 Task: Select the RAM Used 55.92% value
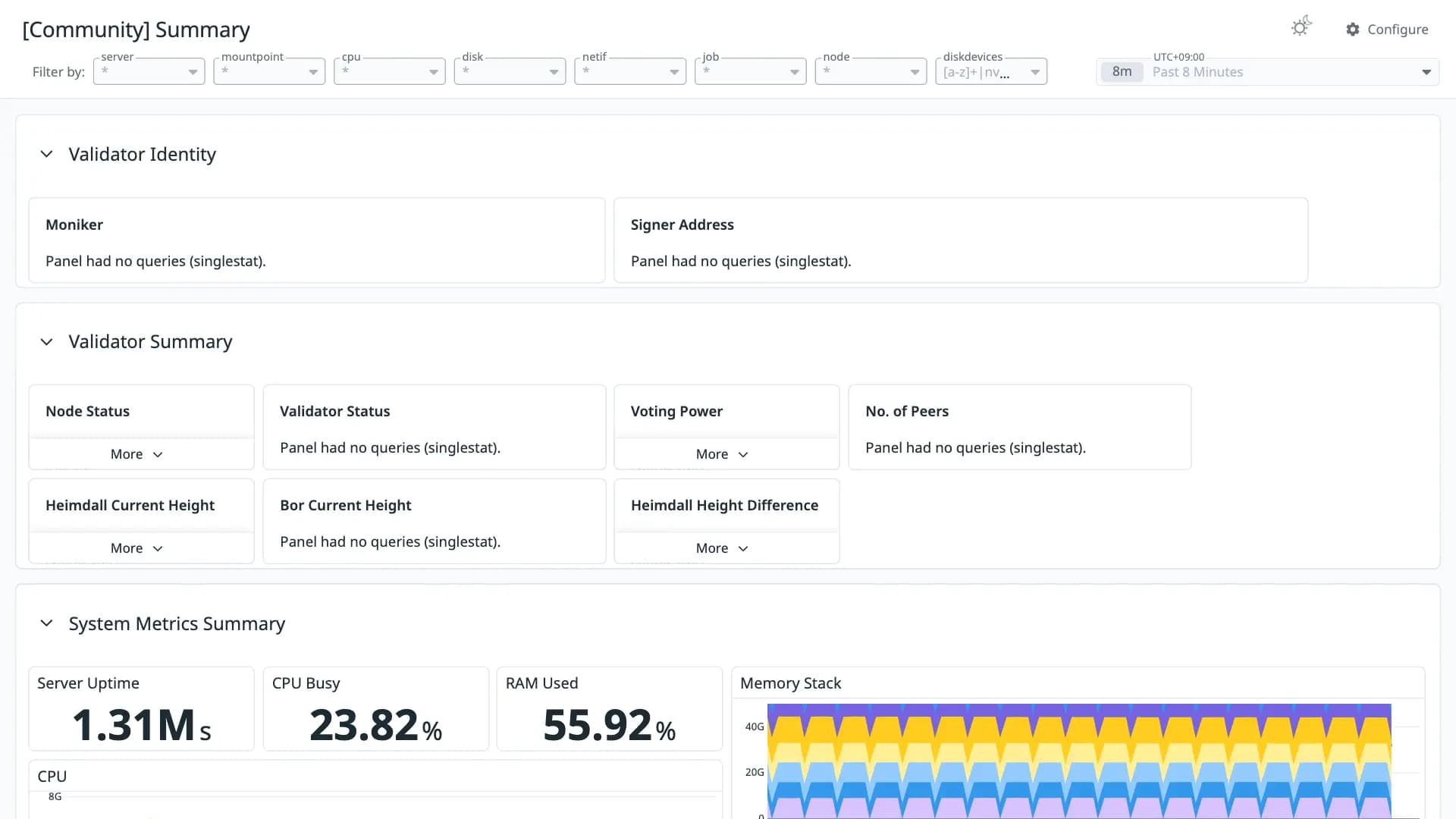610,725
